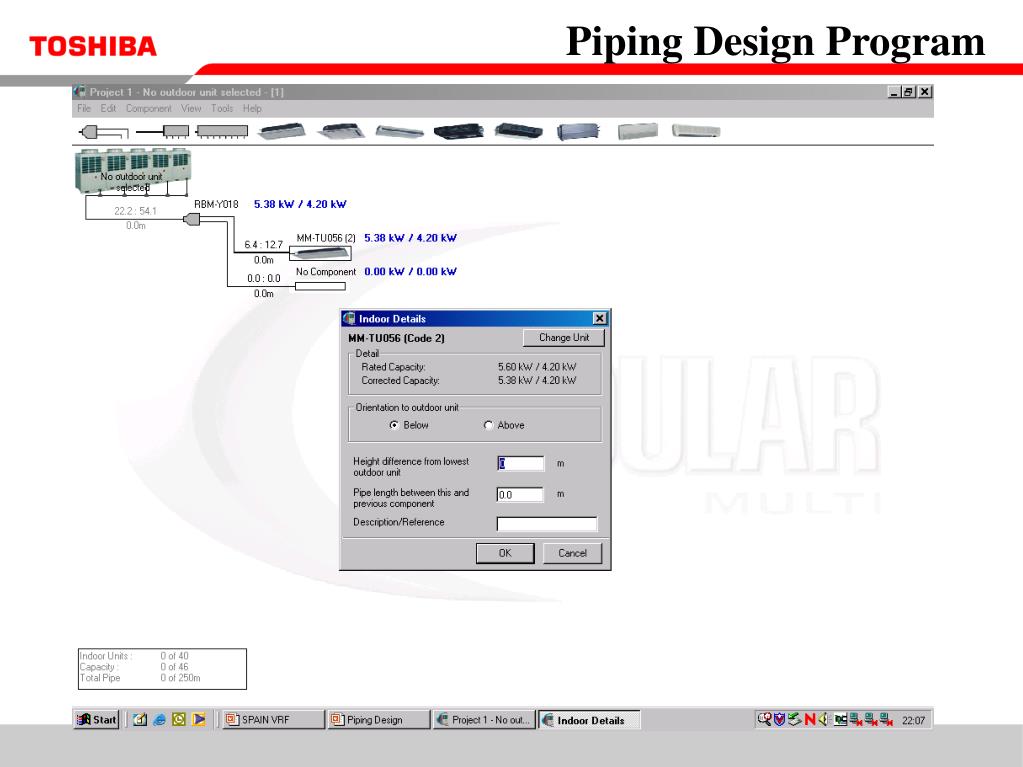Open the Tools menu
1023x767 pixels.
pyautogui.click(x=222, y=108)
